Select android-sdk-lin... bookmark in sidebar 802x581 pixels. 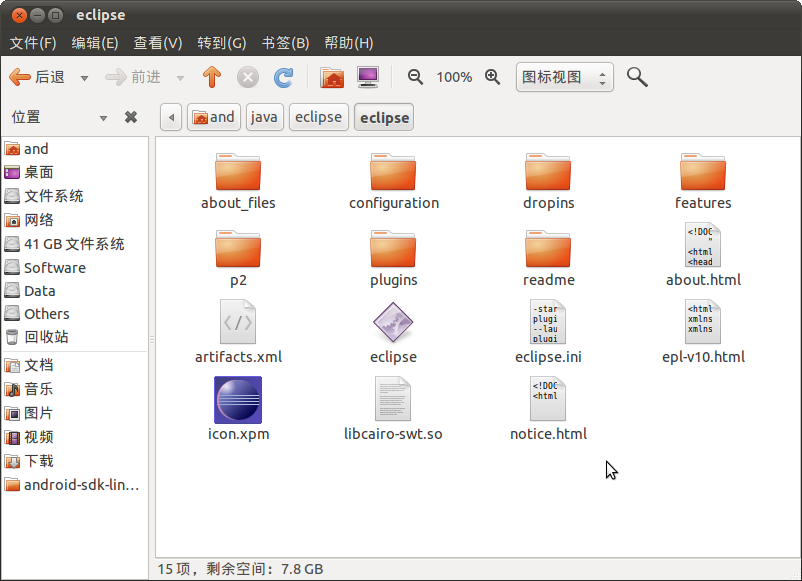pos(75,484)
